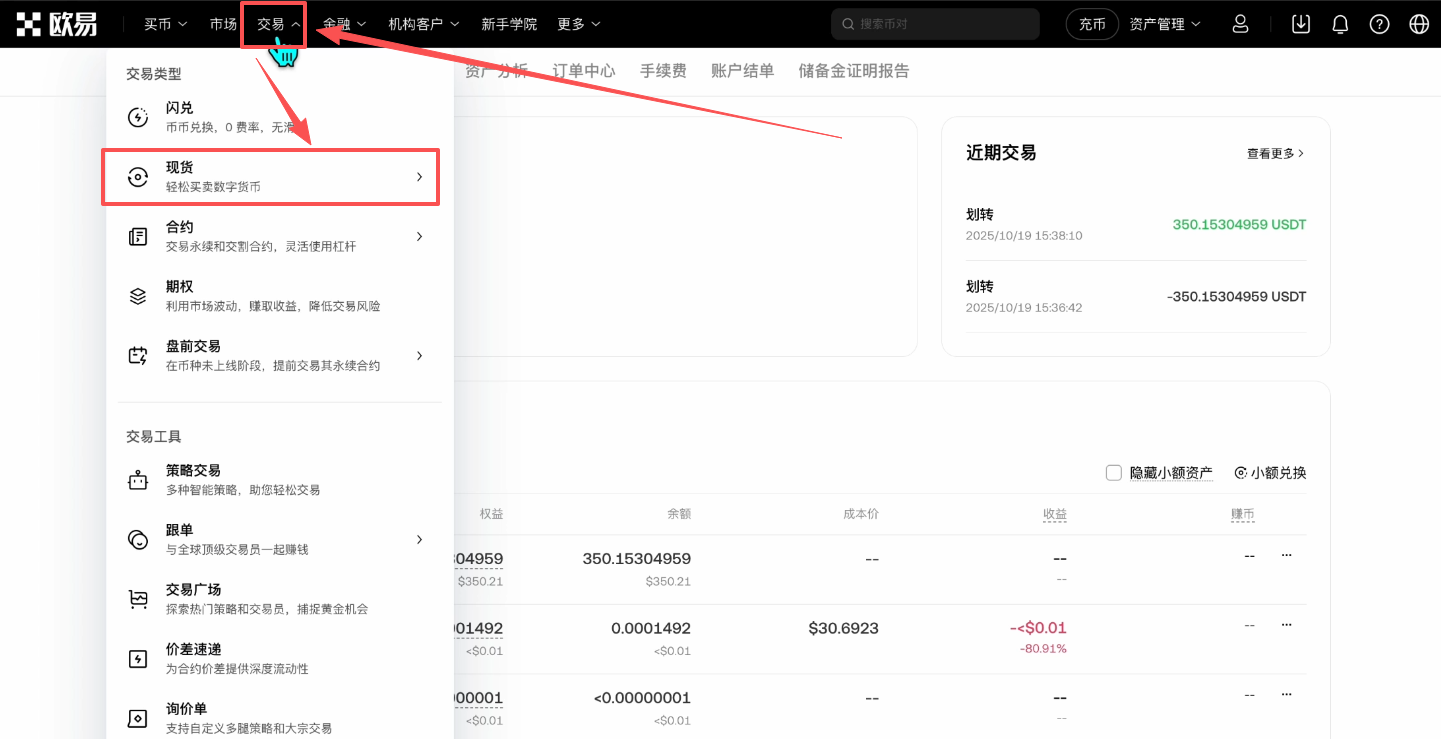Select the 策略交易 strategy trading icon

pos(137,478)
